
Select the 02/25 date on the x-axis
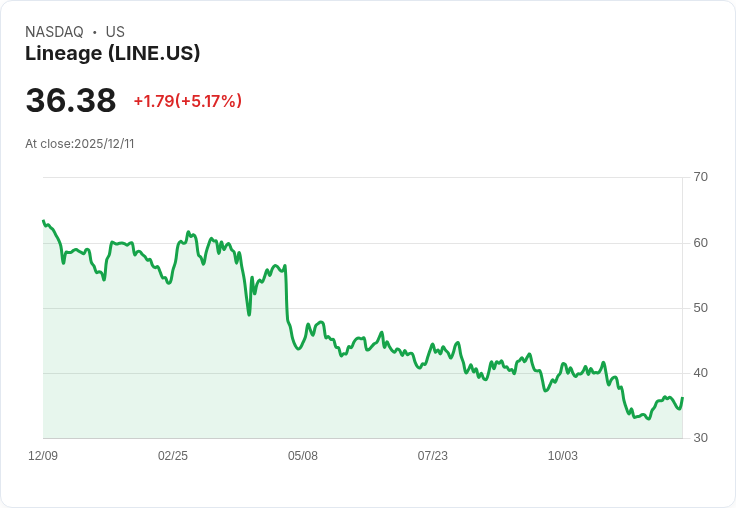173,456
